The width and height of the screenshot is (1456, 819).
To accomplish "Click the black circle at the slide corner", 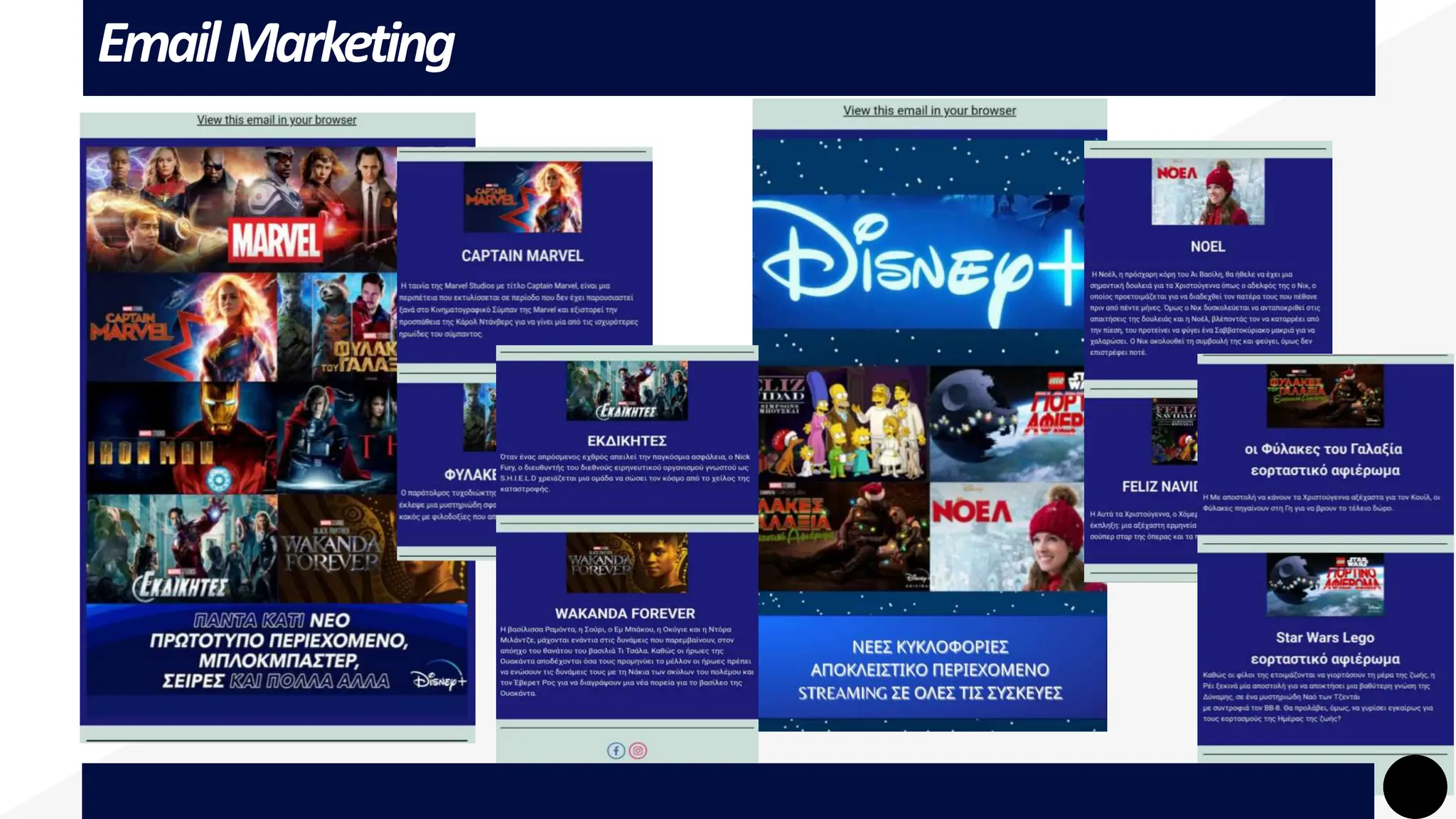I will [1415, 787].
